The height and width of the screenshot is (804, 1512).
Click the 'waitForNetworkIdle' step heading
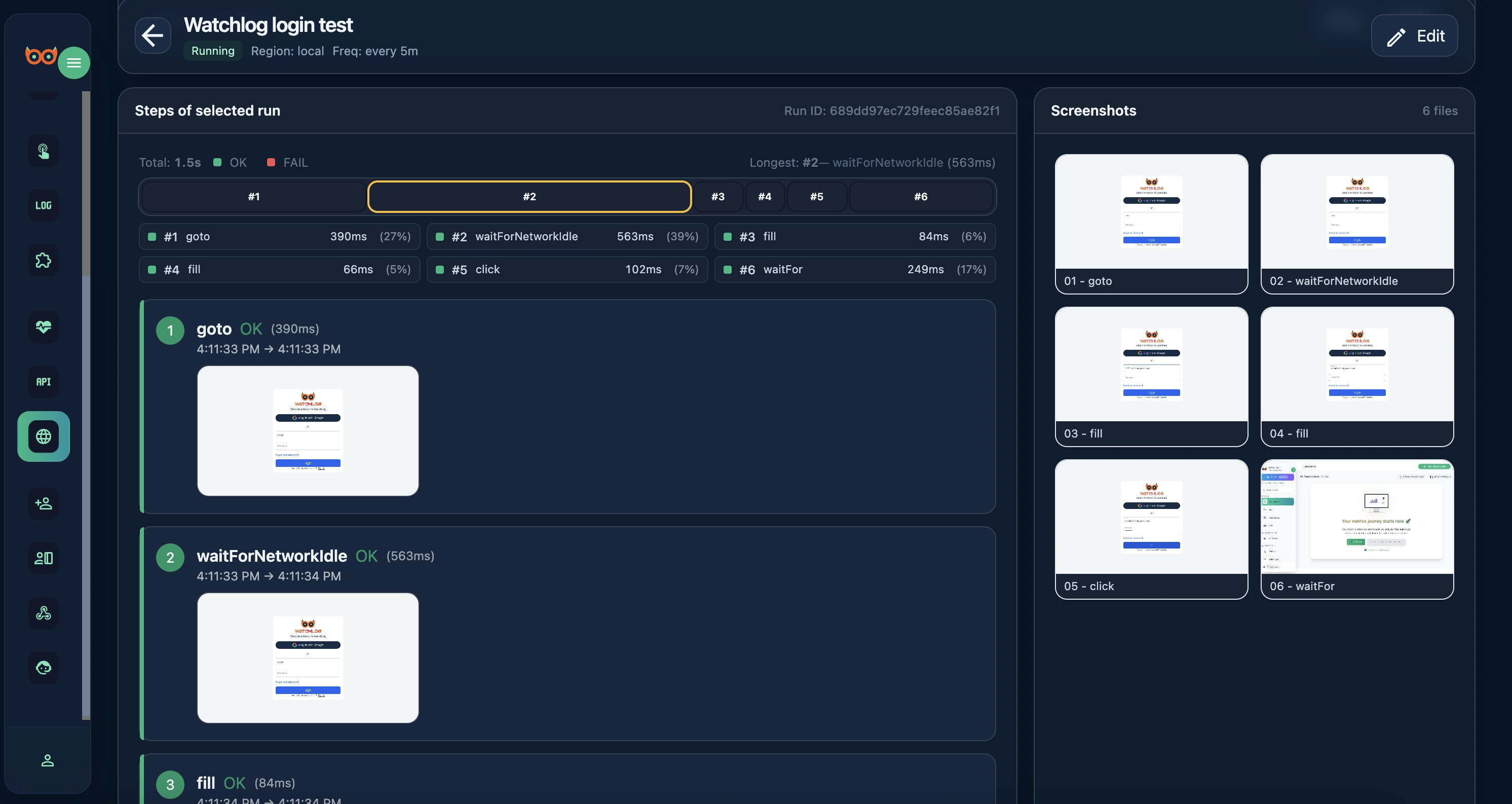[272, 556]
